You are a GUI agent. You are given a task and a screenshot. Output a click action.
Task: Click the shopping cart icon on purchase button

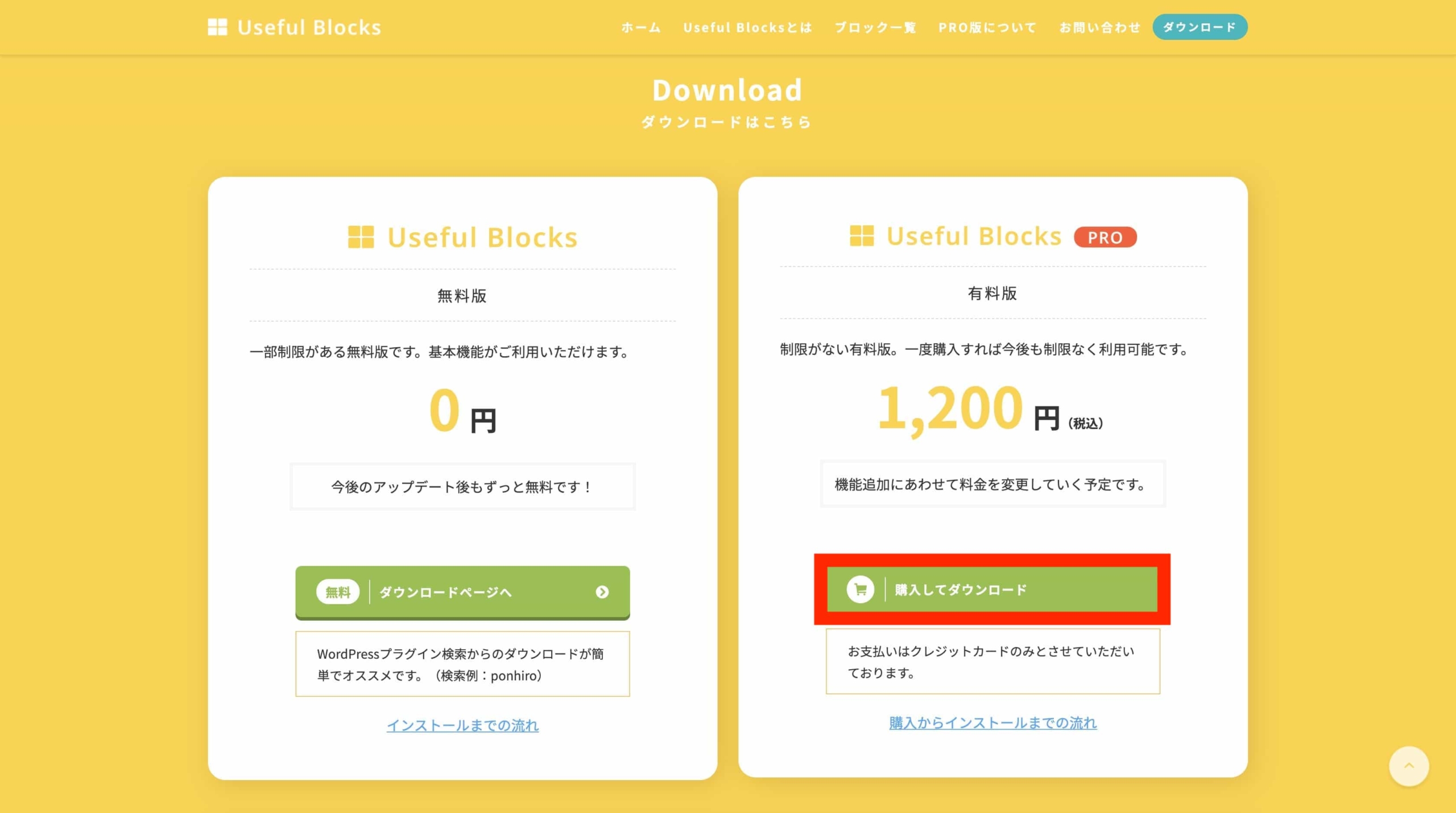pos(860,589)
